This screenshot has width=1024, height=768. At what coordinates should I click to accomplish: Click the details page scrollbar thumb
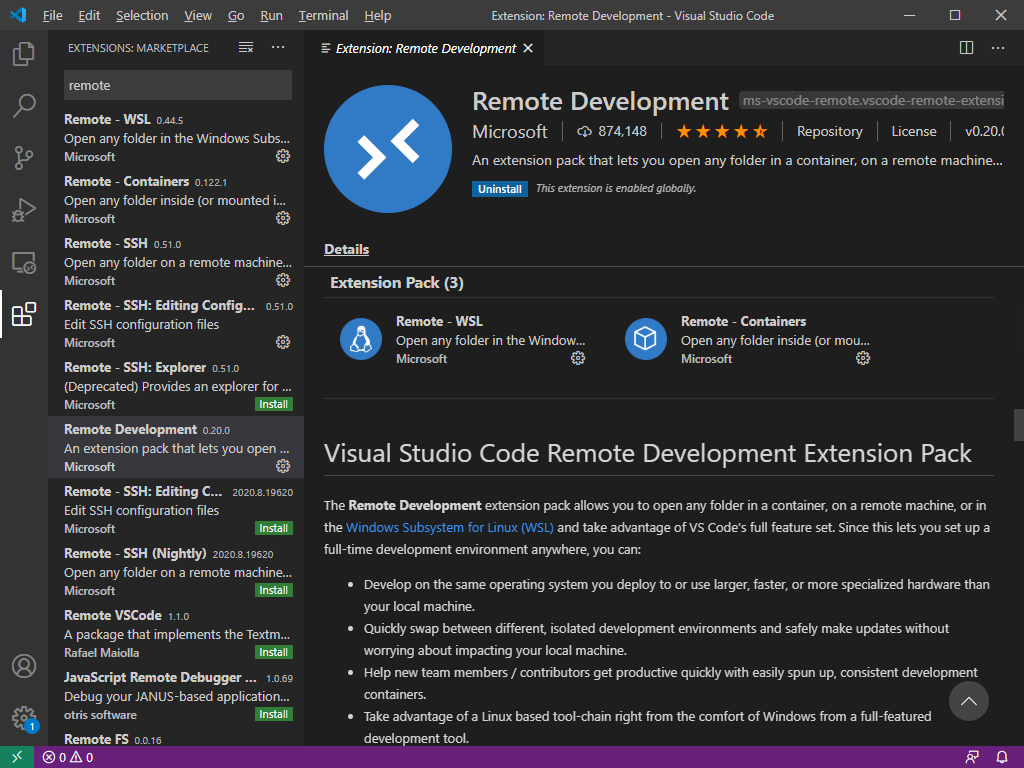coord(1018,425)
